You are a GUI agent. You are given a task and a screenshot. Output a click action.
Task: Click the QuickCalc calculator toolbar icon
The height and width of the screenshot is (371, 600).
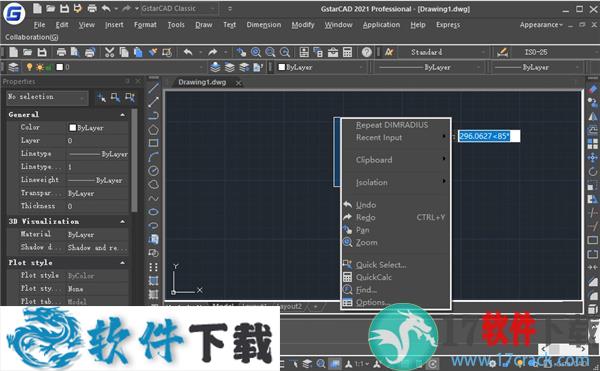point(347,52)
